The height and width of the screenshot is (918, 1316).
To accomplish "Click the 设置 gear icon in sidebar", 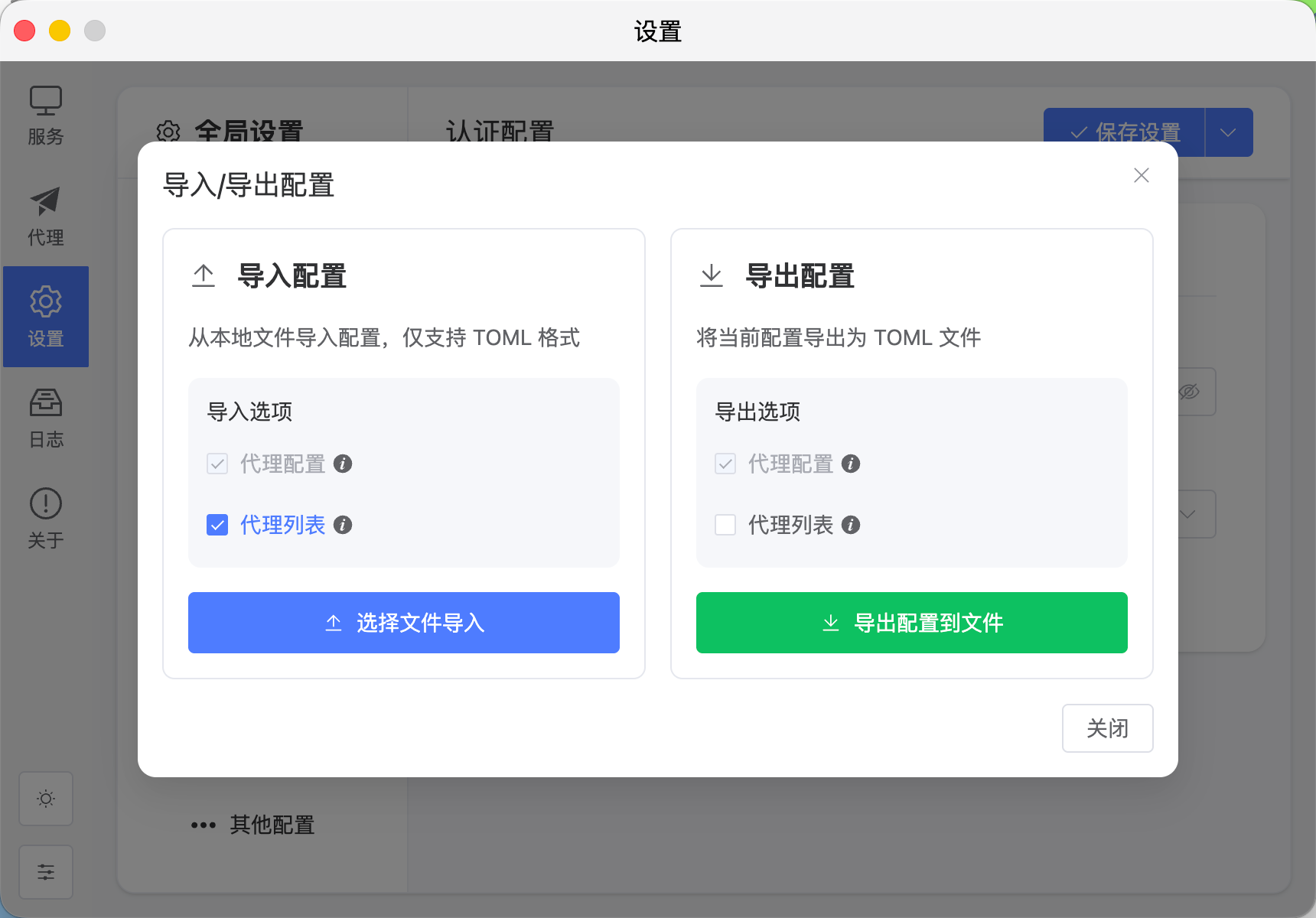I will (45, 316).
